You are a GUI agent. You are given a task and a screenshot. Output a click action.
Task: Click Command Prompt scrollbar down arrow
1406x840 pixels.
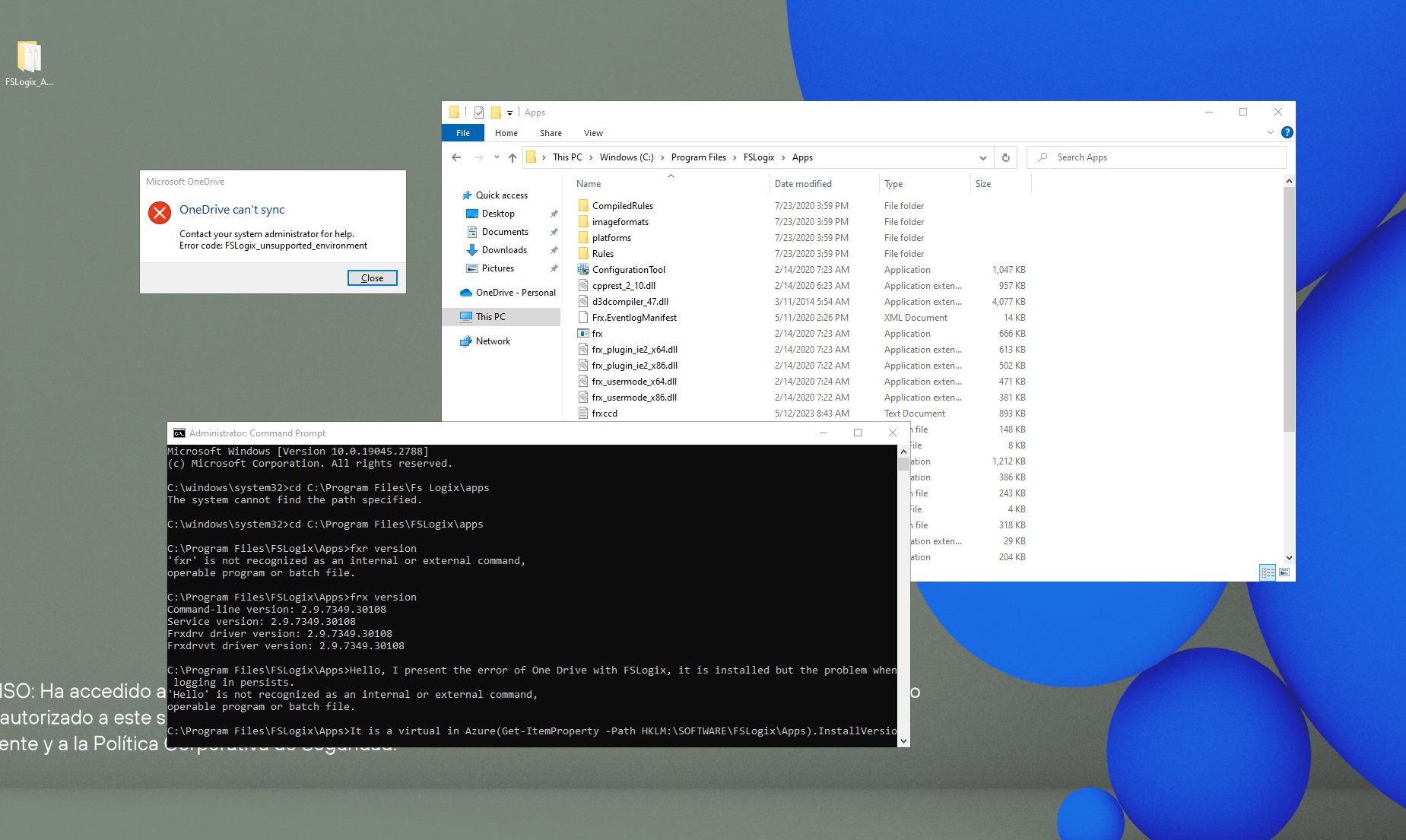903,740
